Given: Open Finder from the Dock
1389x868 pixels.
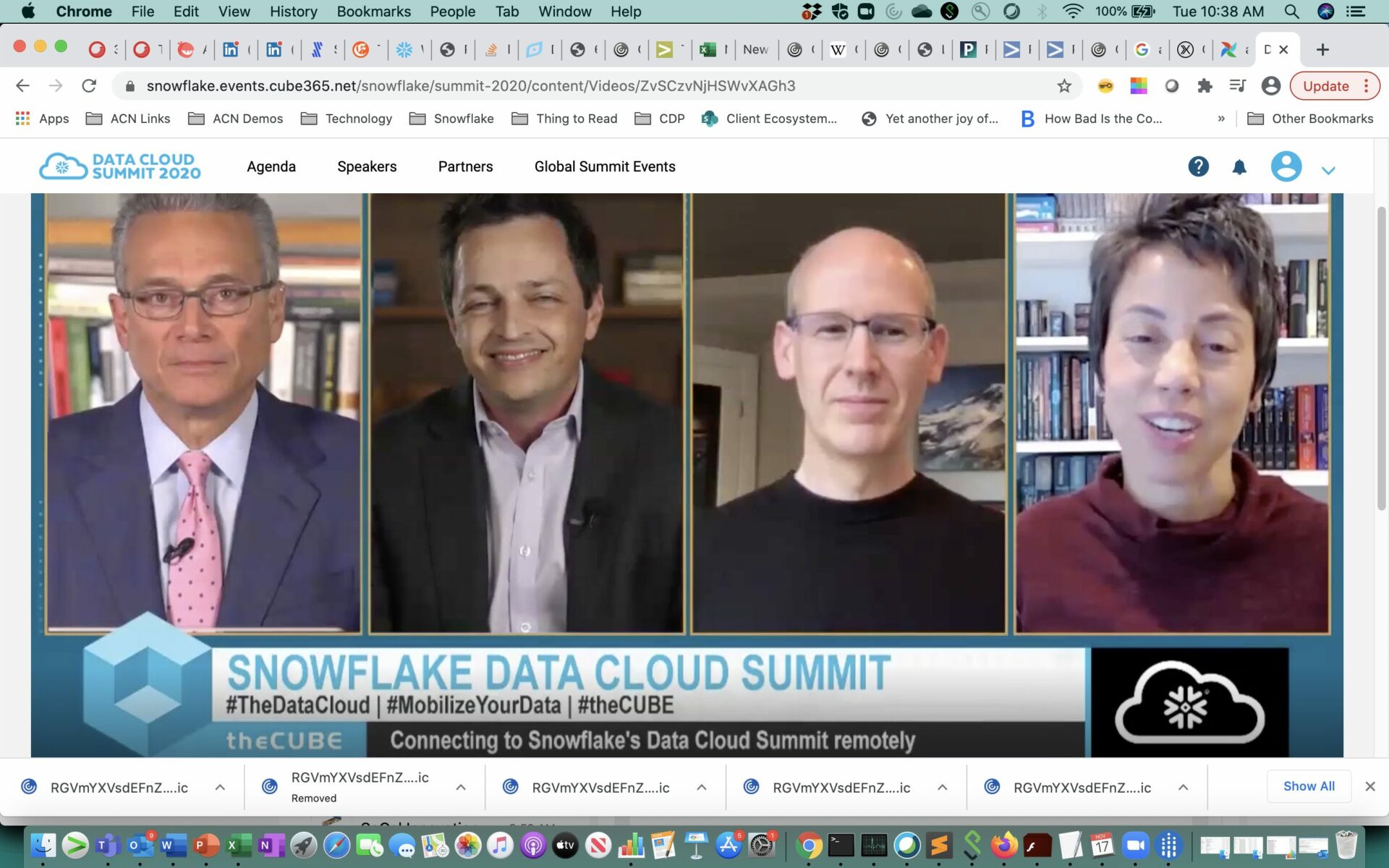Looking at the screenshot, I should point(43,845).
